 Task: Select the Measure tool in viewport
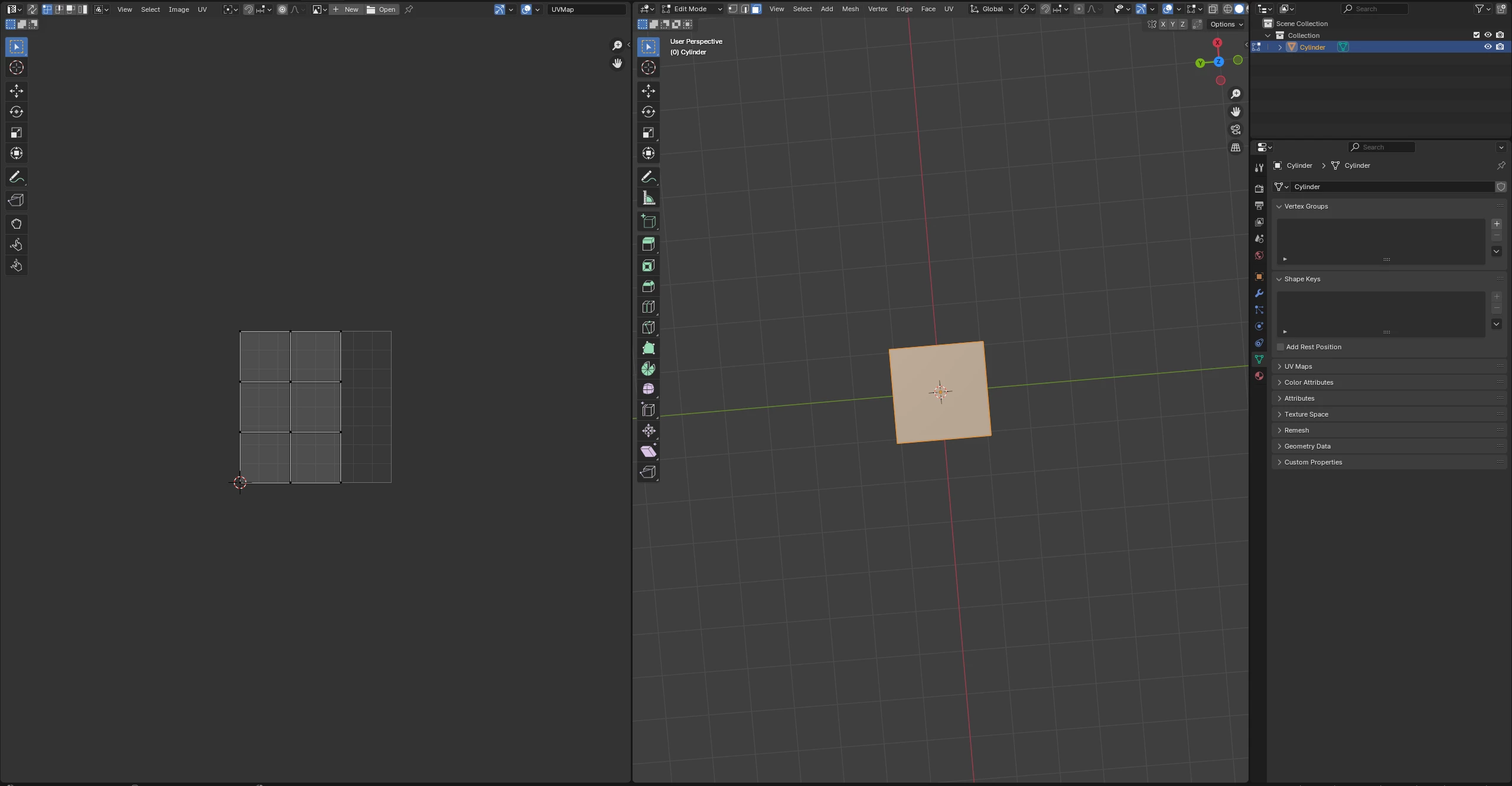coord(648,198)
